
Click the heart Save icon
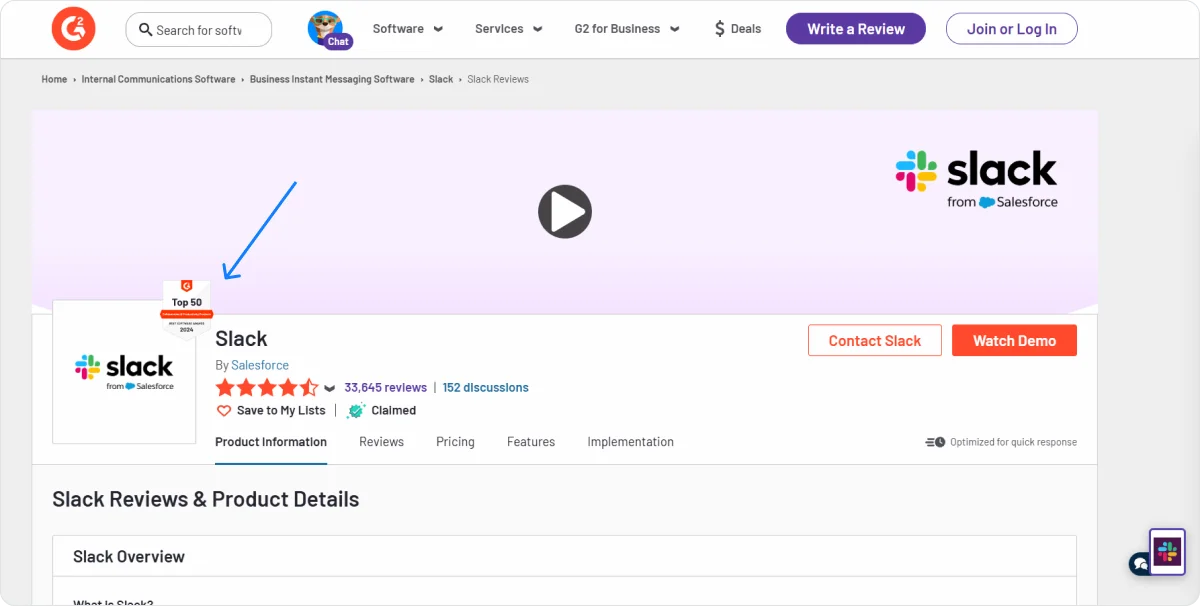(x=224, y=411)
